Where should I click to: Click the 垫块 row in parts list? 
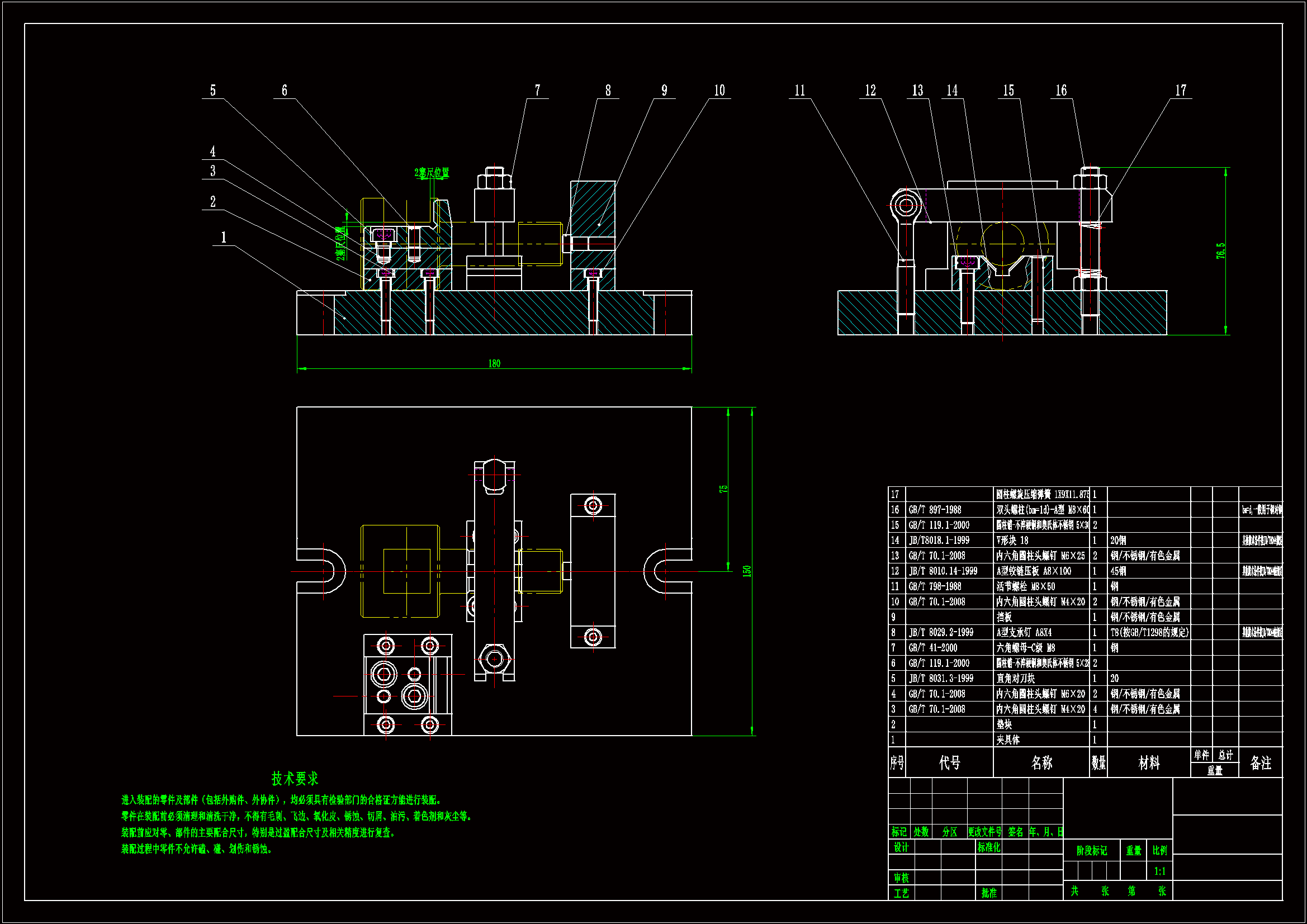(1004, 724)
